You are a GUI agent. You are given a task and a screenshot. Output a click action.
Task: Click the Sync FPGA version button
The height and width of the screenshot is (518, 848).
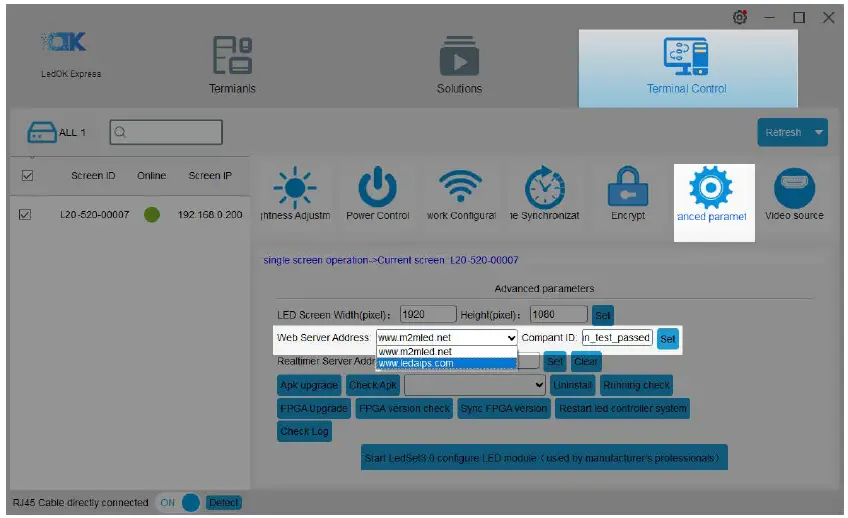point(504,408)
